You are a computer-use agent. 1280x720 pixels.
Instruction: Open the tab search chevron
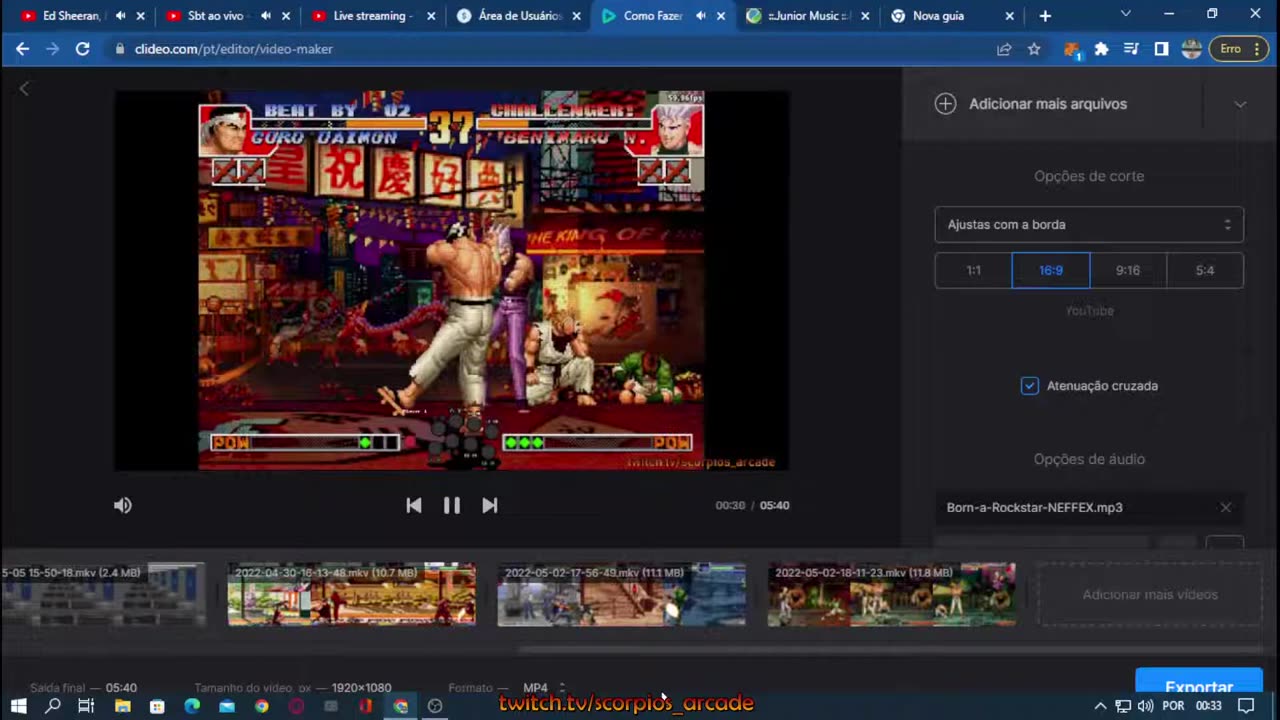click(1125, 14)
